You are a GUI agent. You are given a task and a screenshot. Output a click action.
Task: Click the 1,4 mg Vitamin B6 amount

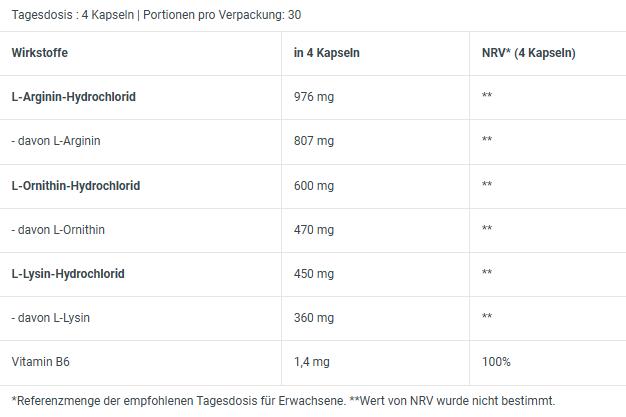coord(312,361)
